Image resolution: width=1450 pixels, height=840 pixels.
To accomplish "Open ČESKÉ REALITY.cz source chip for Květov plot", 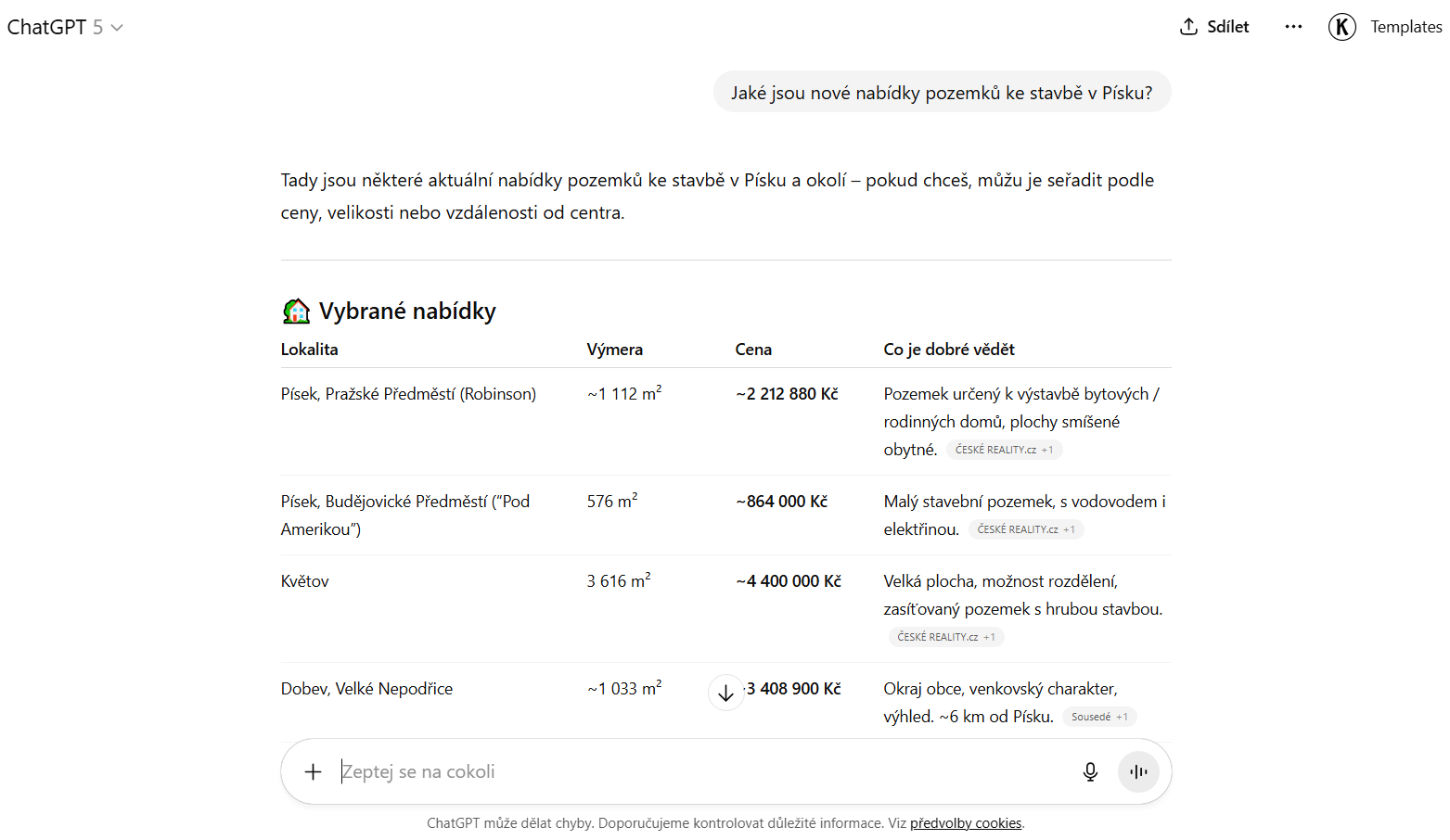I will click(x=946, y=637).
